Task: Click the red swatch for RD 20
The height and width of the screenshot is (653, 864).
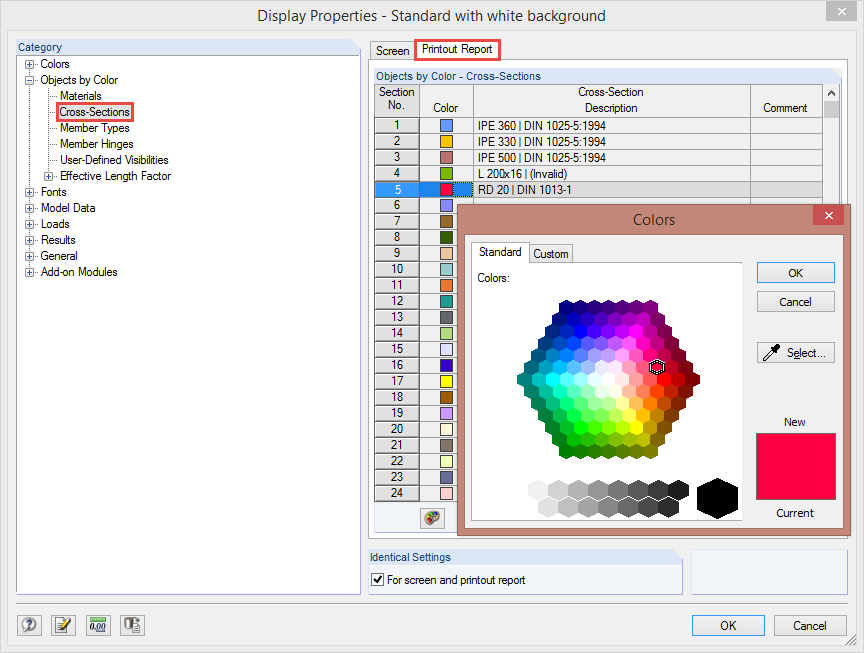Action: (x=446, y=190)
